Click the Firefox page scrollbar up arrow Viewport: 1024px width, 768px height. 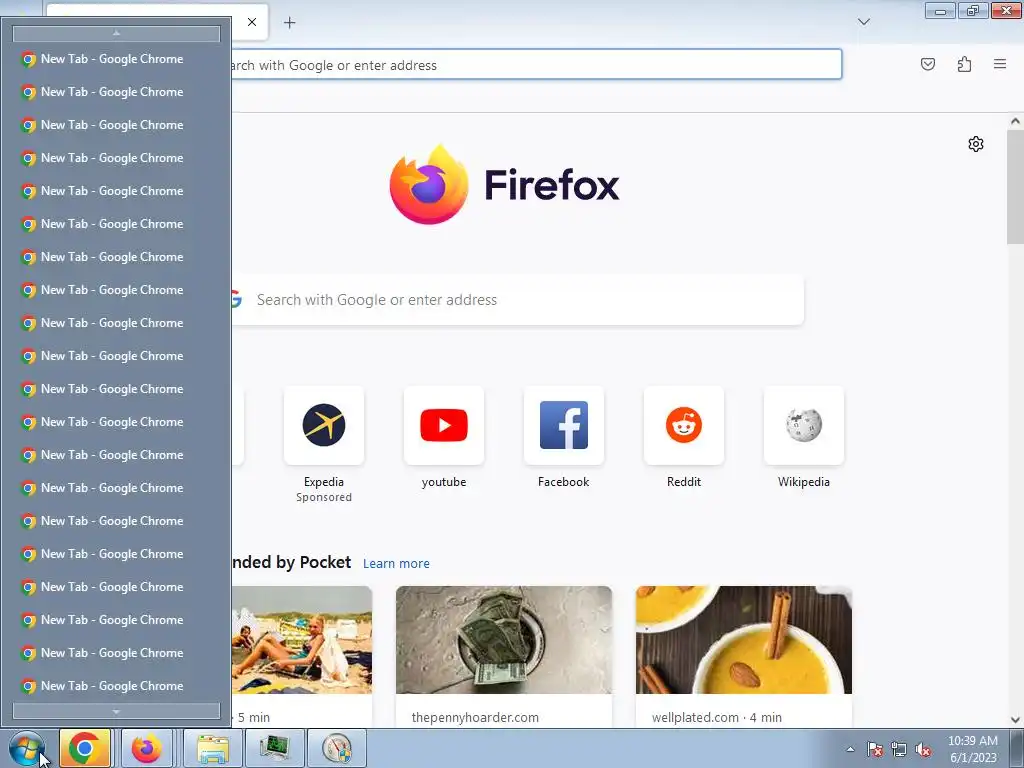coord(1015,121)
